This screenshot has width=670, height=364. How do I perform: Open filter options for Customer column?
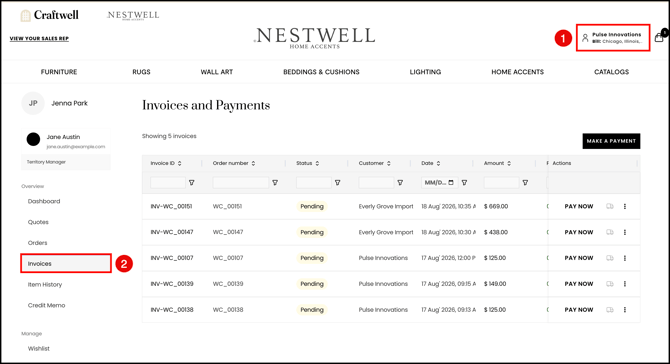click(x=400, y=182)
